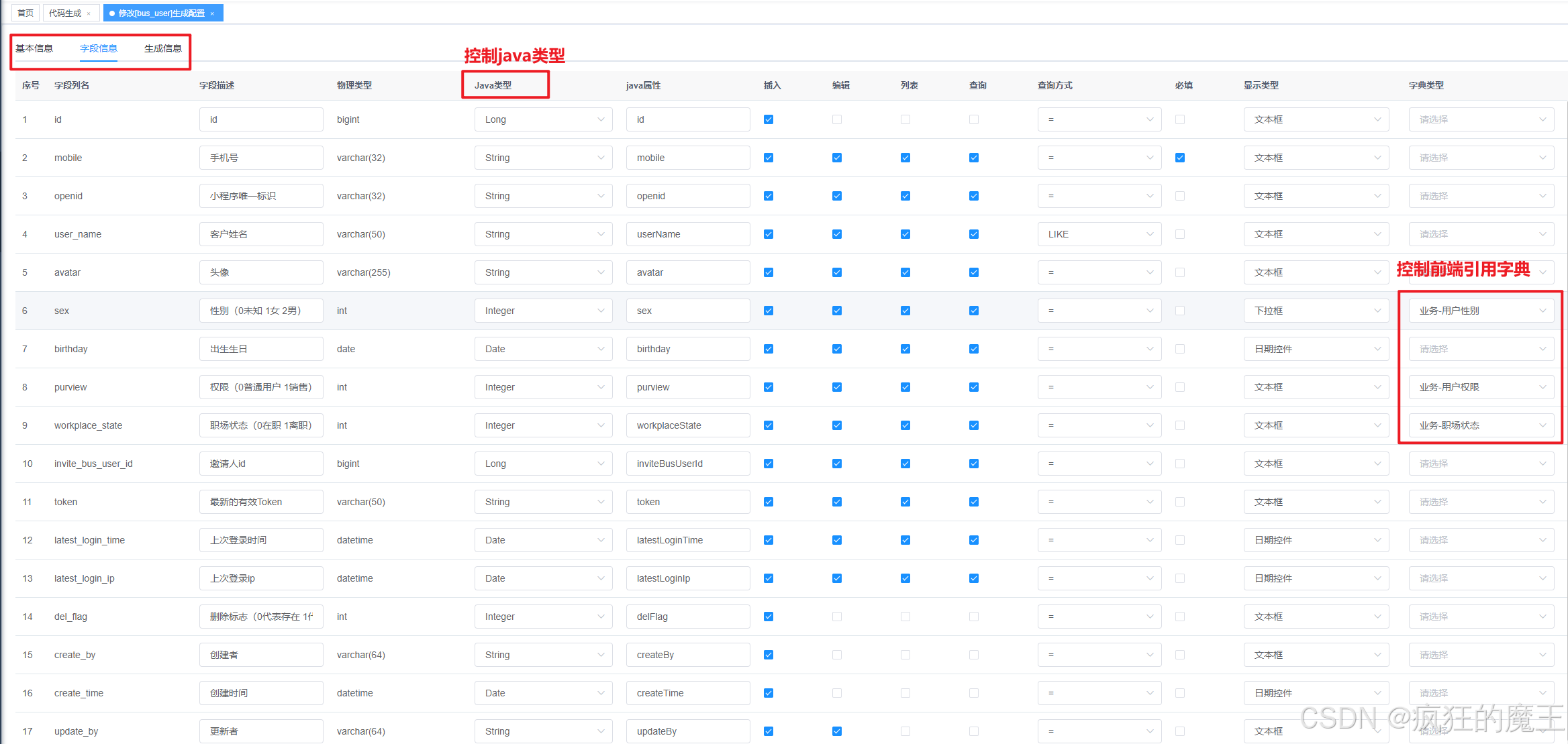Viewport: 1568px width, 744px height.
Task: Click the chevron arrow of user_name LIKE query dropdown
Action: tap(1150, 234)
